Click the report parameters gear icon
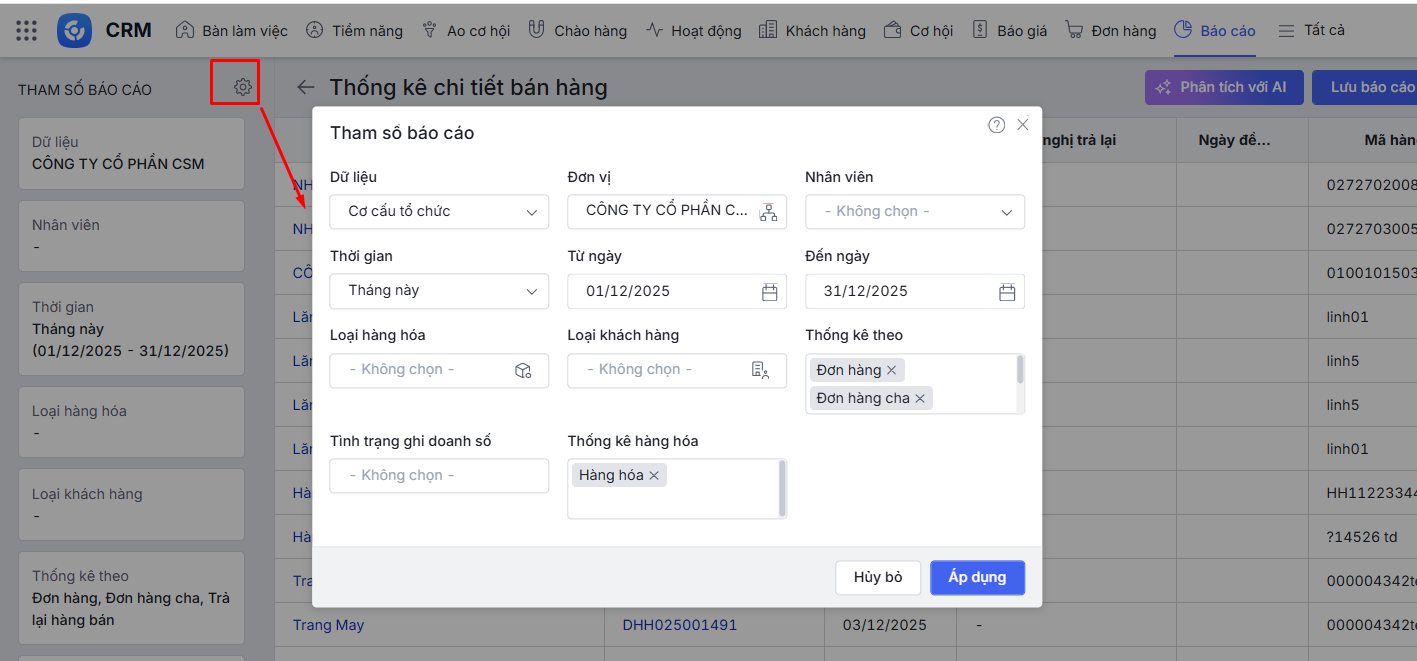This screenshot has width=1417, height=661. [242, 87]
